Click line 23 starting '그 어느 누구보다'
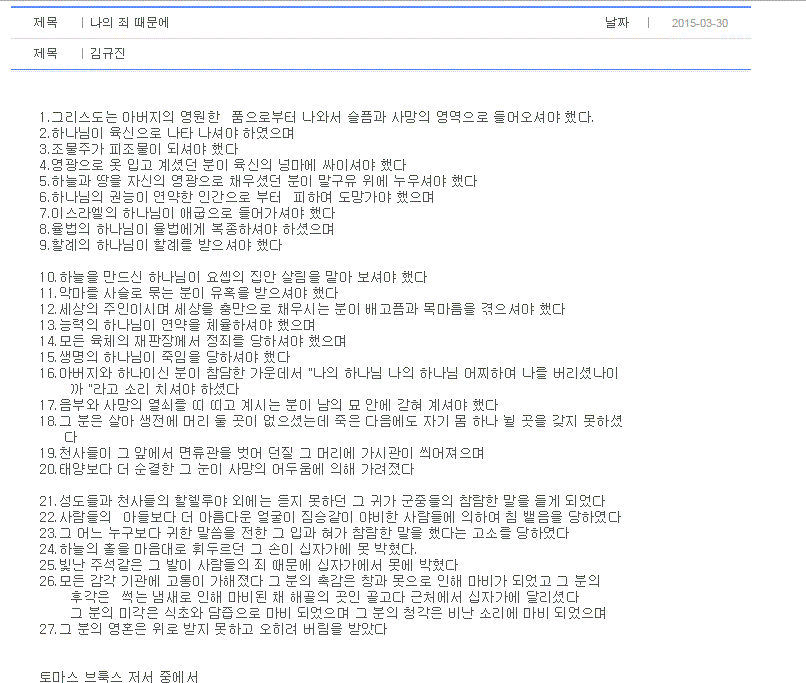 pyautogui.click(x=304, y=532)
